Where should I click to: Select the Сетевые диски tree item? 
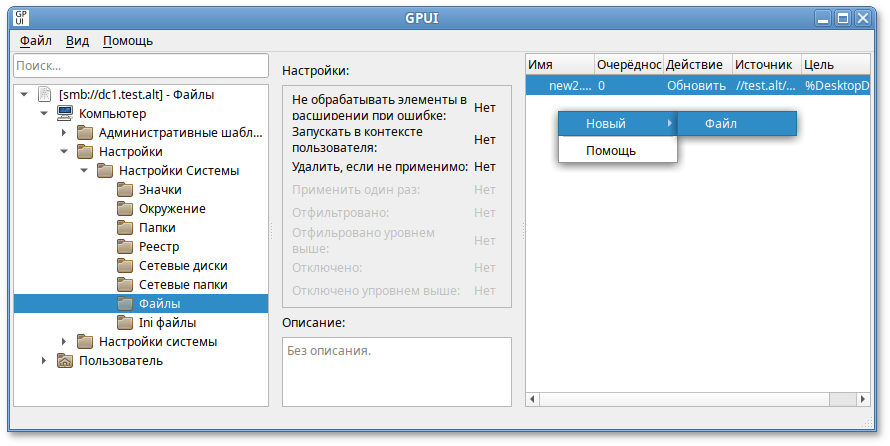click(x=183, y=266)
